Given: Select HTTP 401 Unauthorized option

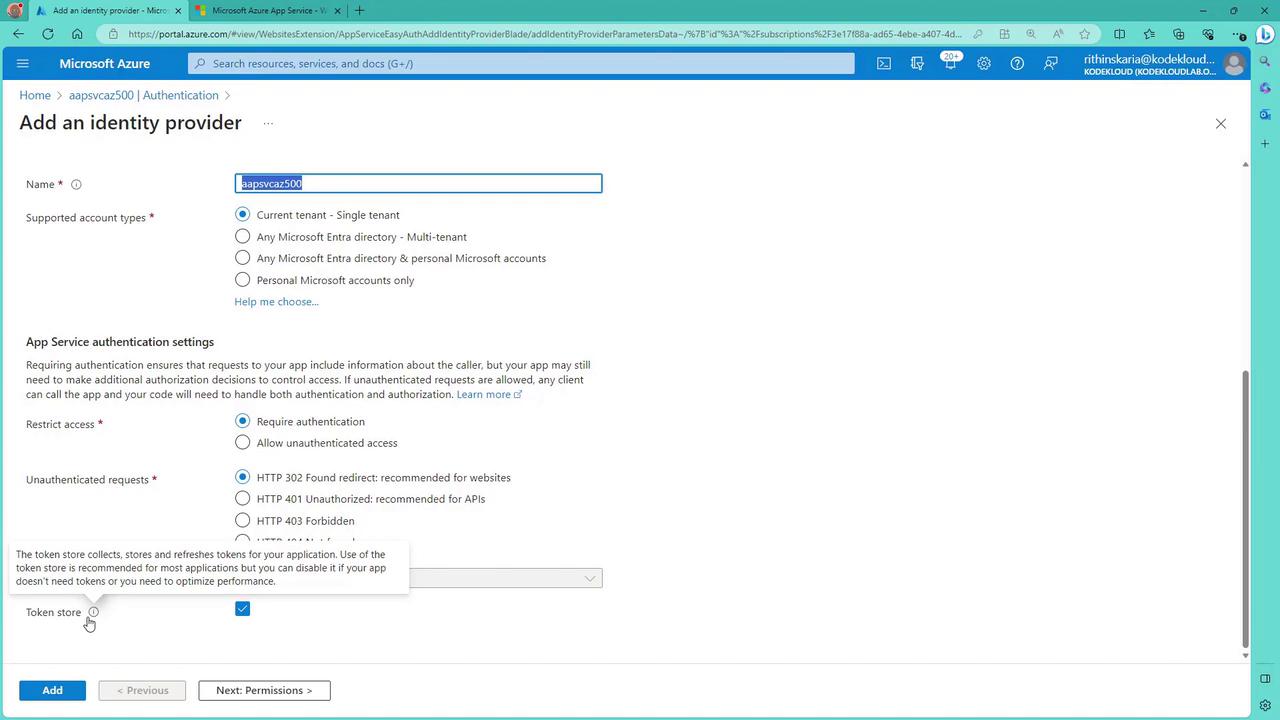Looking at the screenshot, I should click(242, 498).
